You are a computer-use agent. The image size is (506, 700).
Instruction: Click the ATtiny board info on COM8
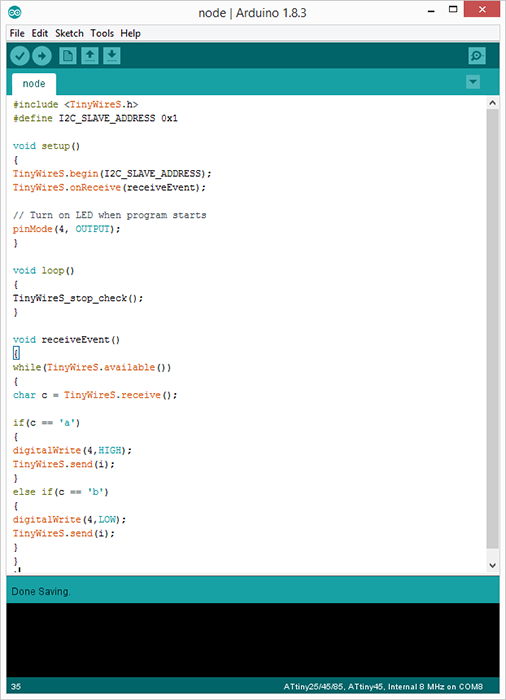tap(383, 687)
